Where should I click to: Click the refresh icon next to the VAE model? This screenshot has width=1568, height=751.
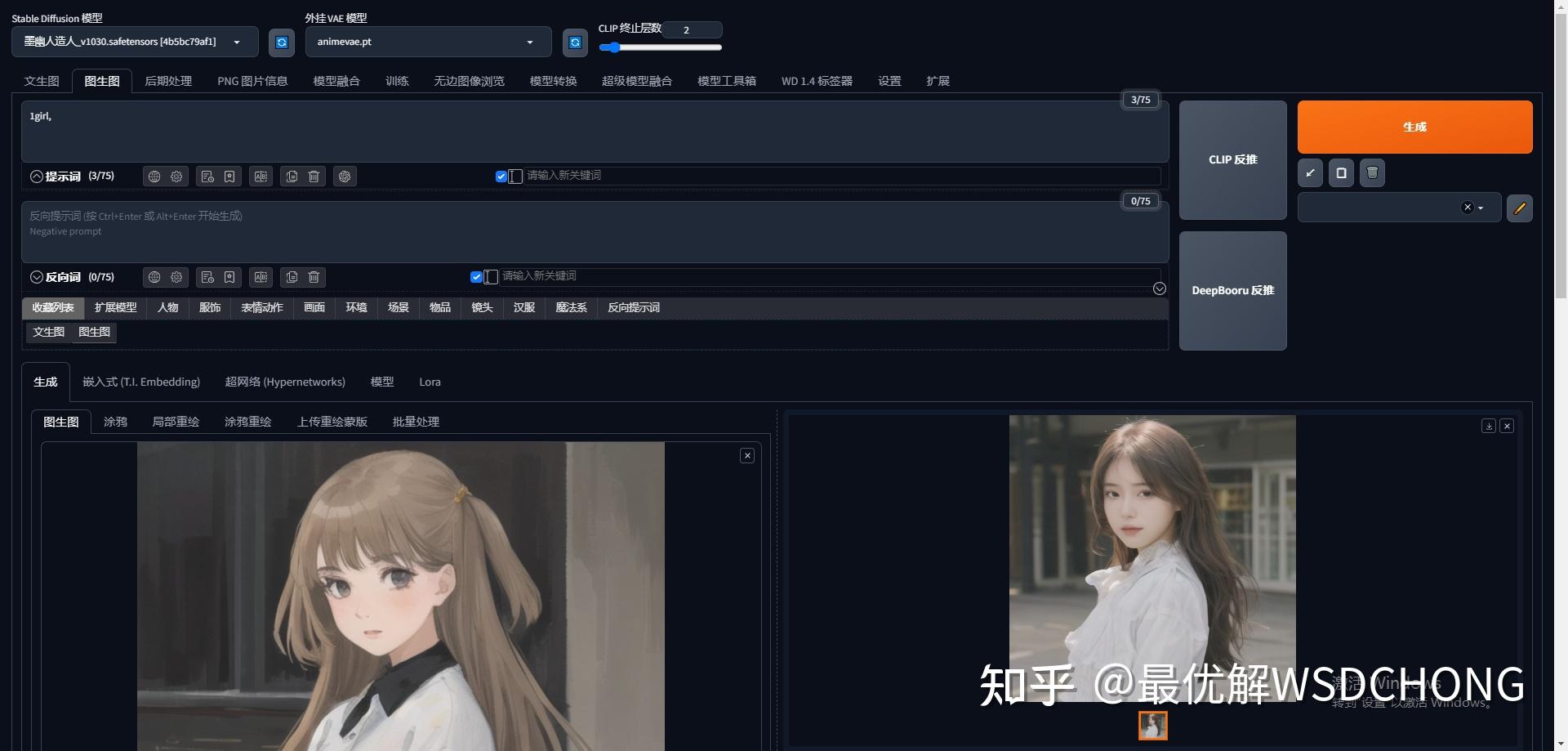pyautogui.click(x=575, y=42)
